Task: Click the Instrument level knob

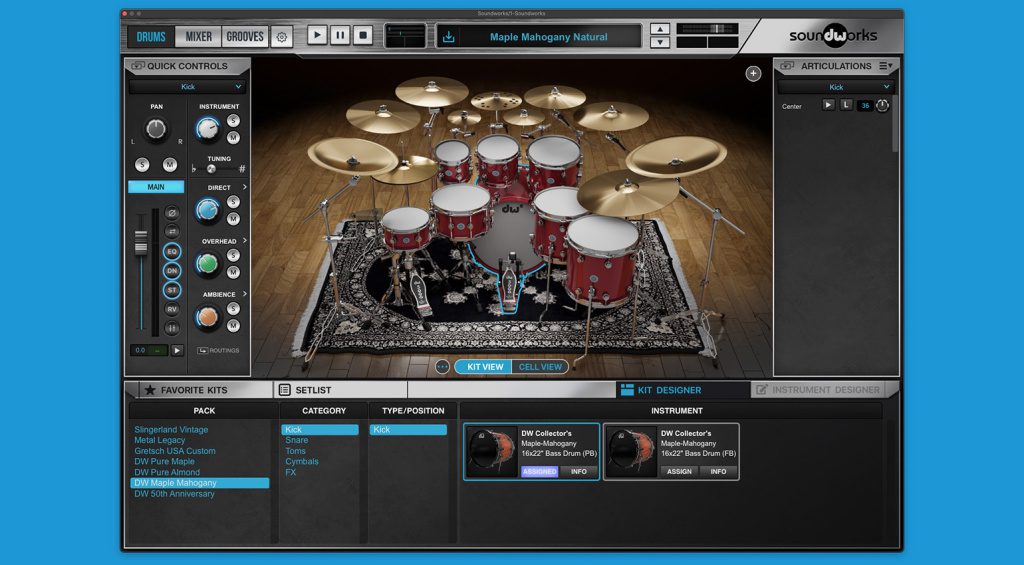Action: 208,129
